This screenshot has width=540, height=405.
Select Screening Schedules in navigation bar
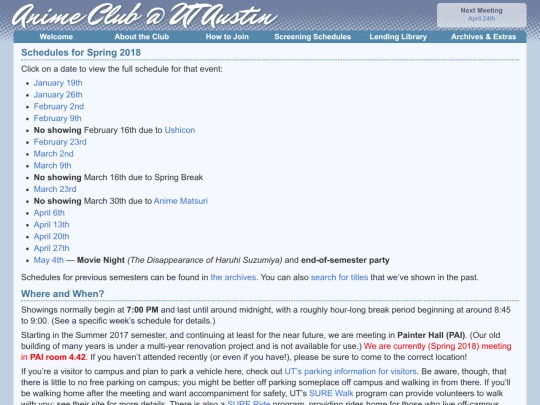pyautogui.click(x=312, y=37)
